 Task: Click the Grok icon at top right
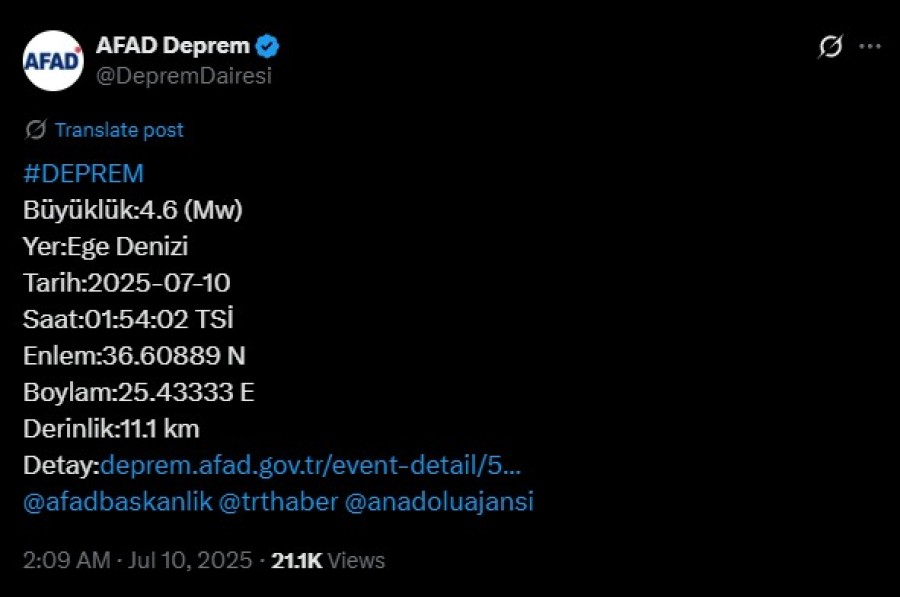831,46
